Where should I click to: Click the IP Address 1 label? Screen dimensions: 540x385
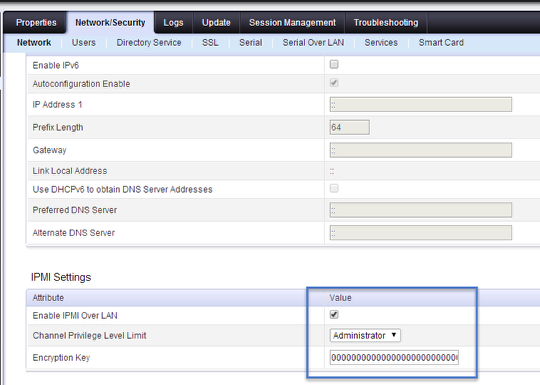click(57, 105)
